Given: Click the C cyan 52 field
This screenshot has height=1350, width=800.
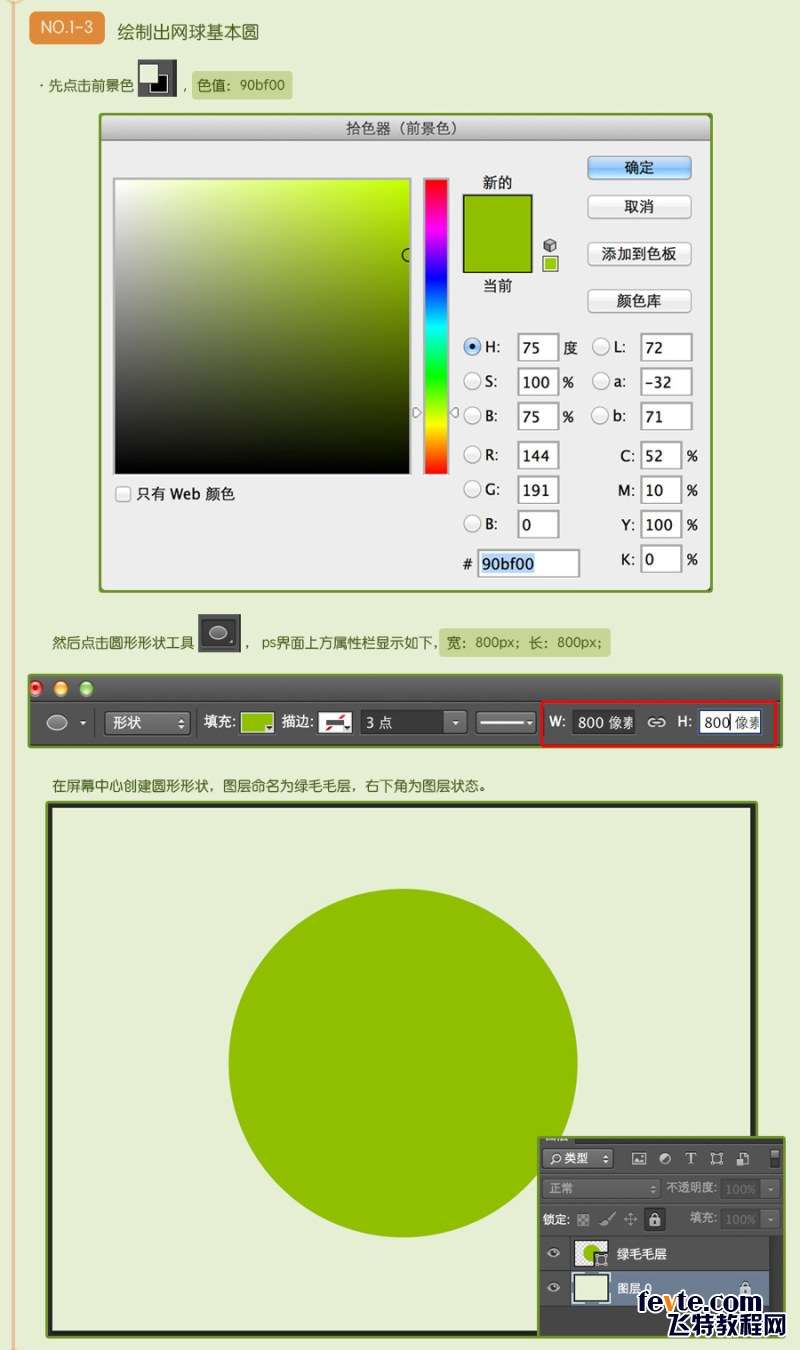Looking at the screenshot, I should [x=661, y=456].
